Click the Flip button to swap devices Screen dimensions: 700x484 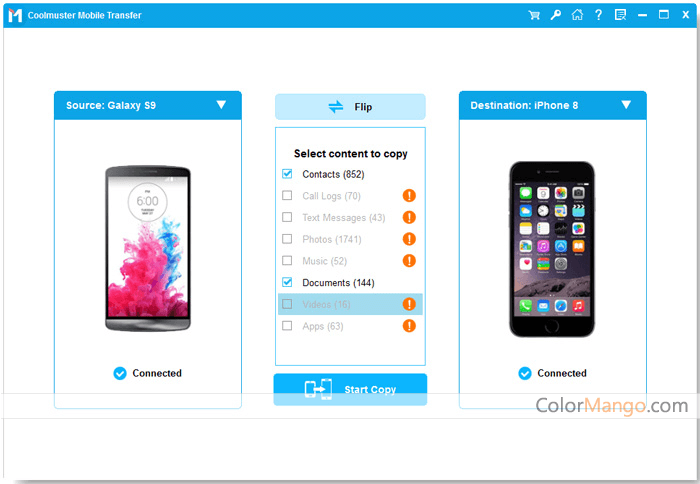click(x=350, y=107)
